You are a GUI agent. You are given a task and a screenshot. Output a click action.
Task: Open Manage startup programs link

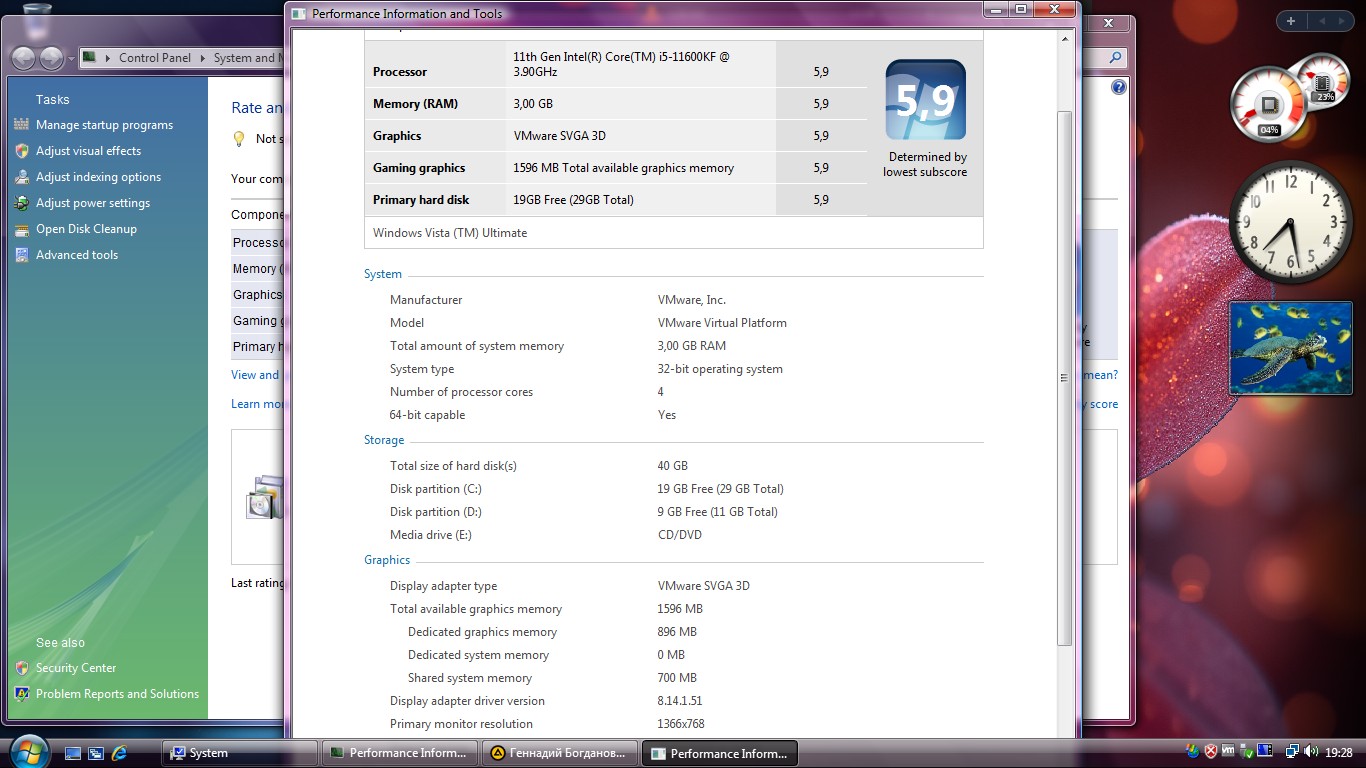pos(104,125)
